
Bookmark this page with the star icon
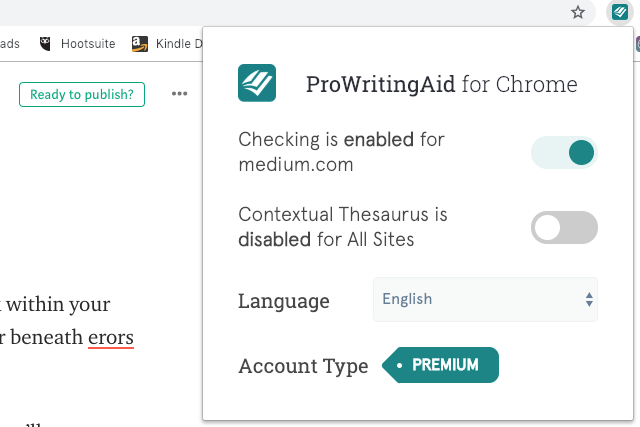point(578,12)
